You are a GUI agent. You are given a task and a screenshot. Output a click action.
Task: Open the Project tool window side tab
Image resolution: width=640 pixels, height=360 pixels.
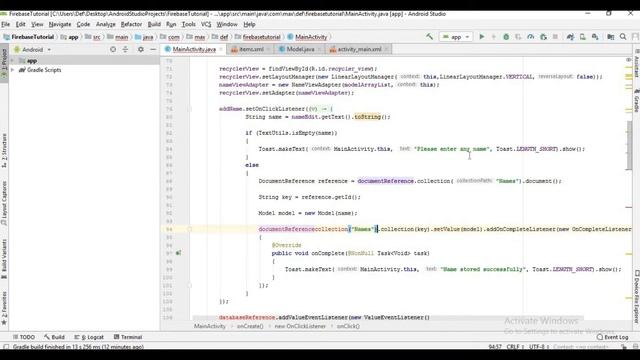(x=4, y=63)
